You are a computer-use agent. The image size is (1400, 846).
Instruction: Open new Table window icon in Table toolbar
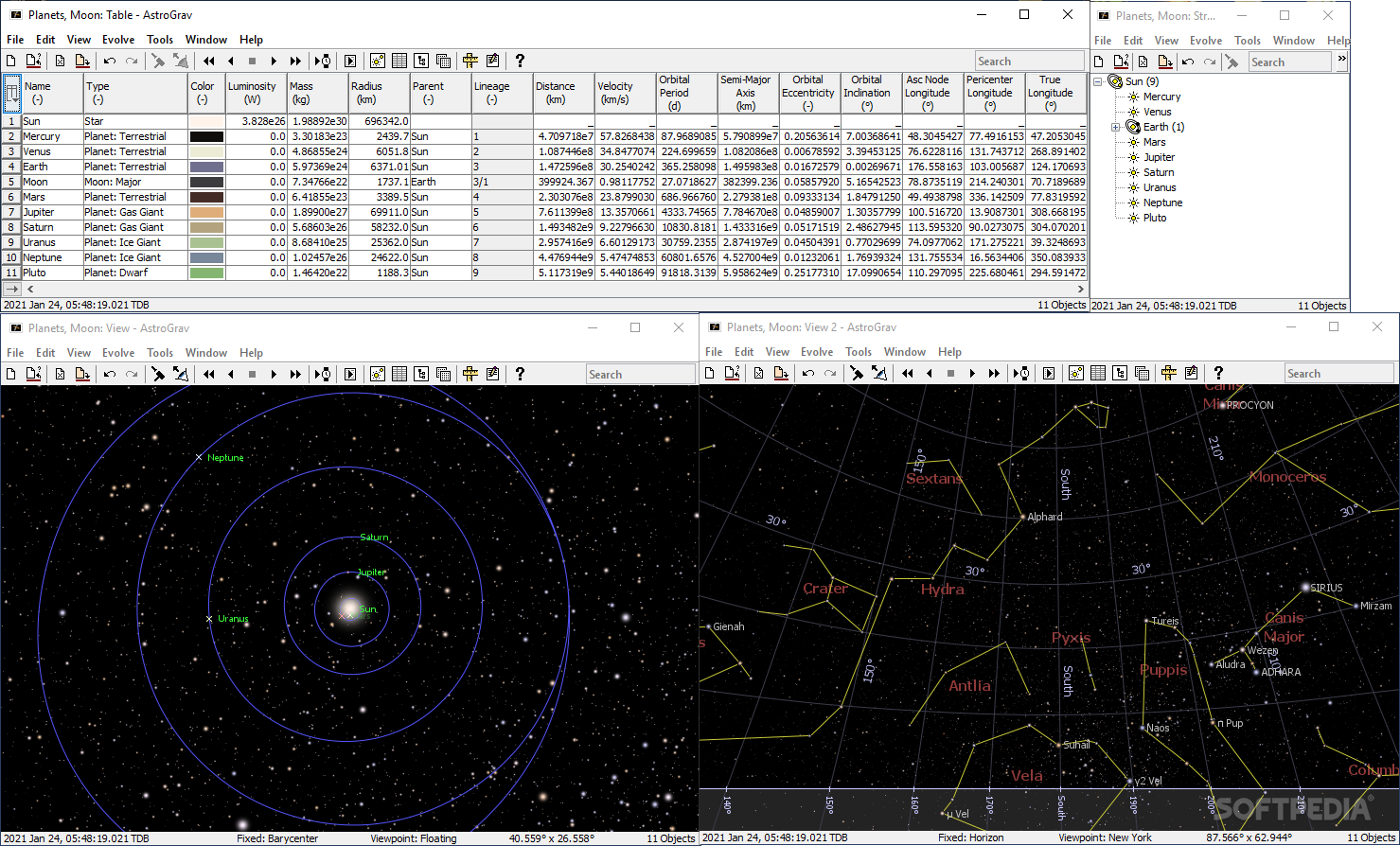pos(399,61)
